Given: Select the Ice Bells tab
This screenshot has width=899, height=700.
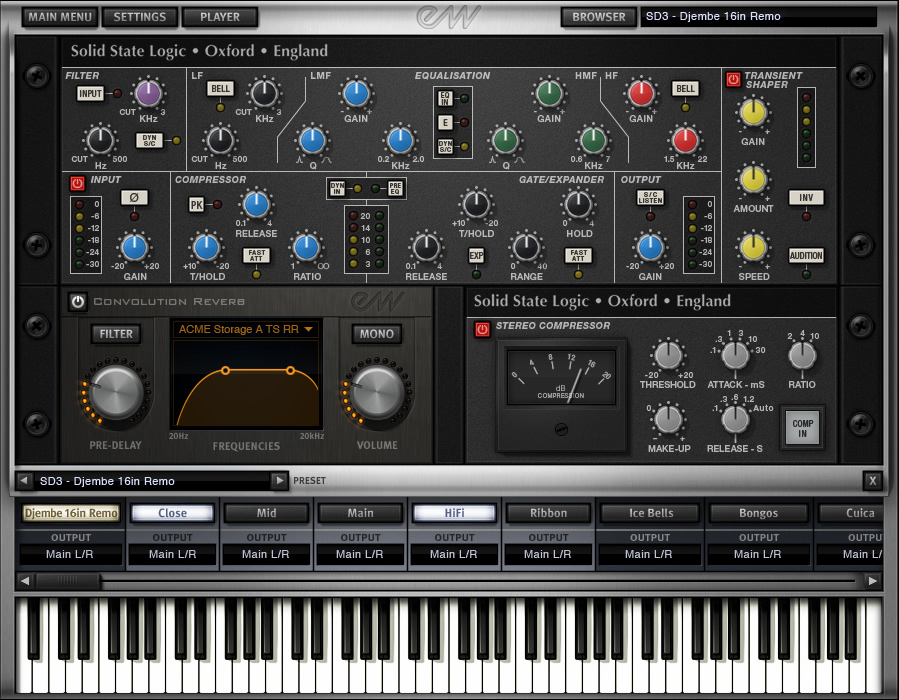Looking at the screenshot, I should (x=651, y=513).
